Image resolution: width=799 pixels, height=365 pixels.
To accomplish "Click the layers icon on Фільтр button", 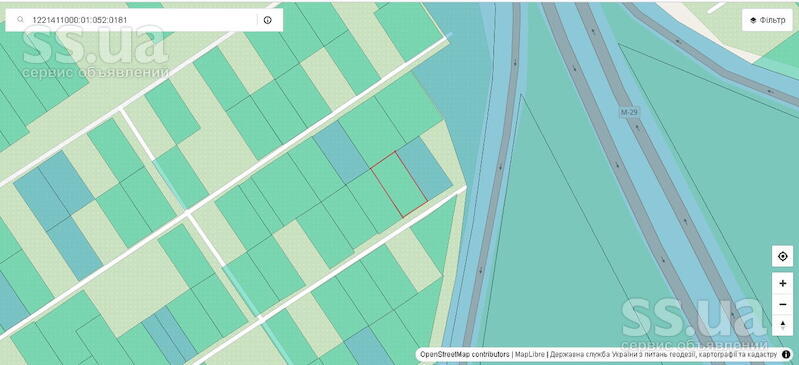I will (x=753, y=20).
